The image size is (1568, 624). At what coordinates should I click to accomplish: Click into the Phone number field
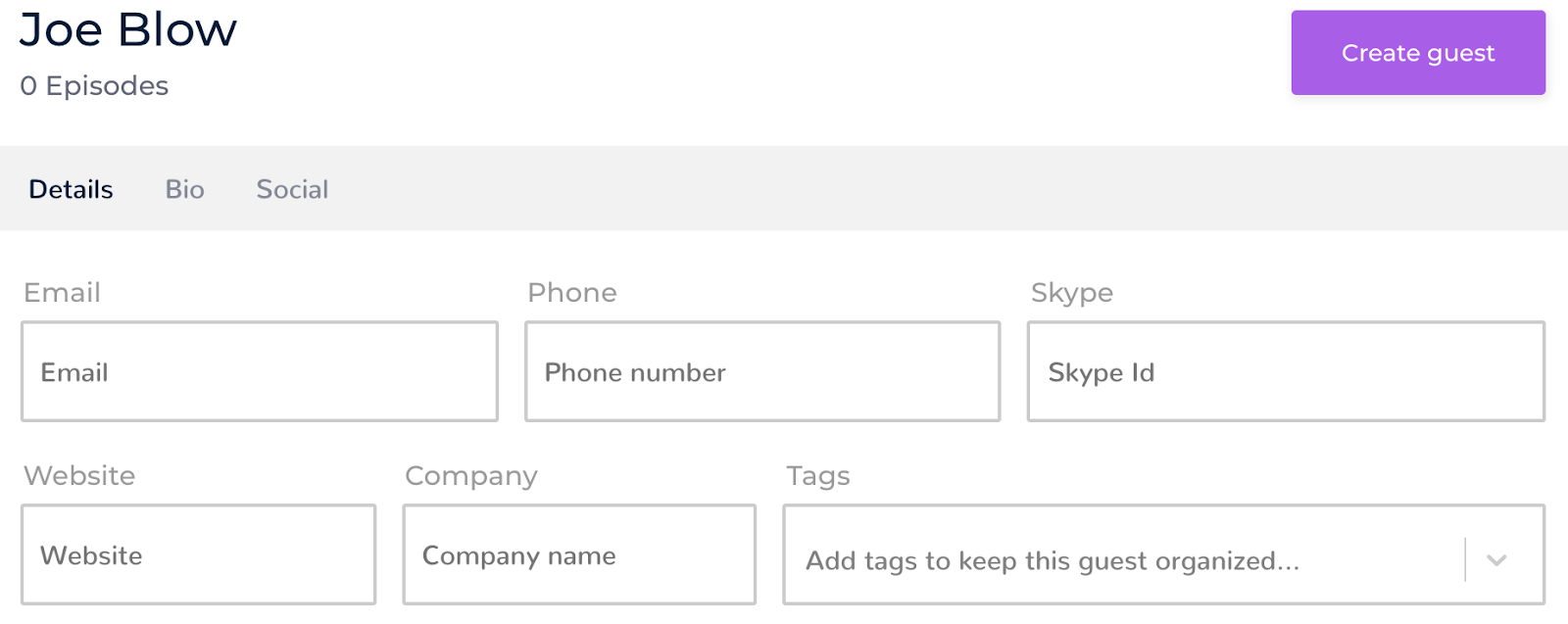[762, 372]
